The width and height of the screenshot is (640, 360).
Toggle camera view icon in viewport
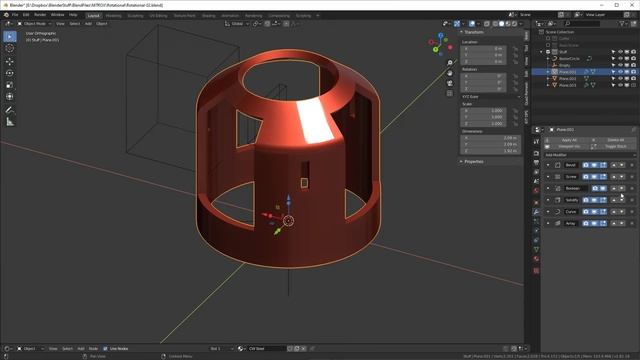click(450, 83)
